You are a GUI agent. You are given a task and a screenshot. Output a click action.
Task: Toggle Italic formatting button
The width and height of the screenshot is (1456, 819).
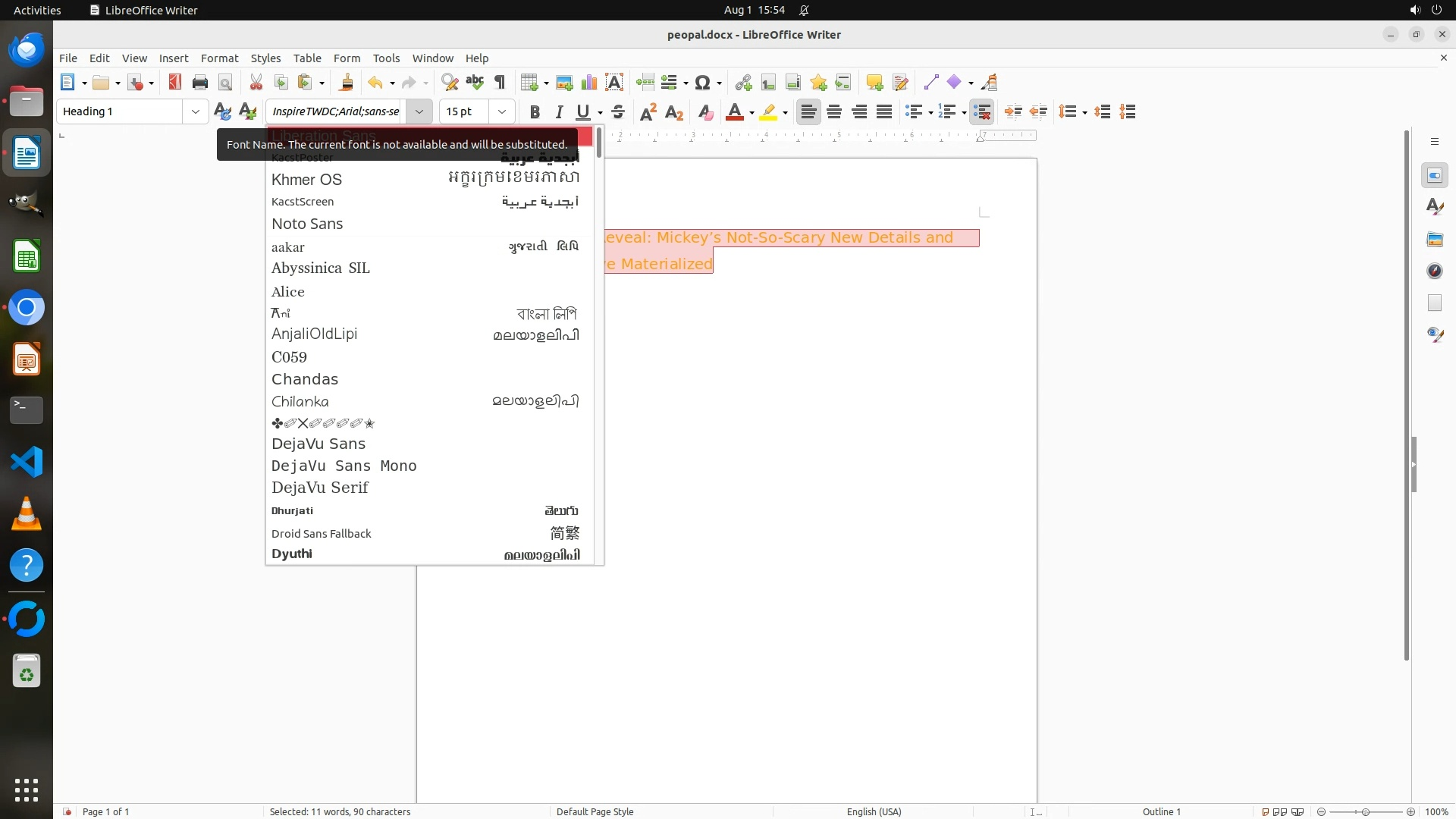(x=559, y=112)
